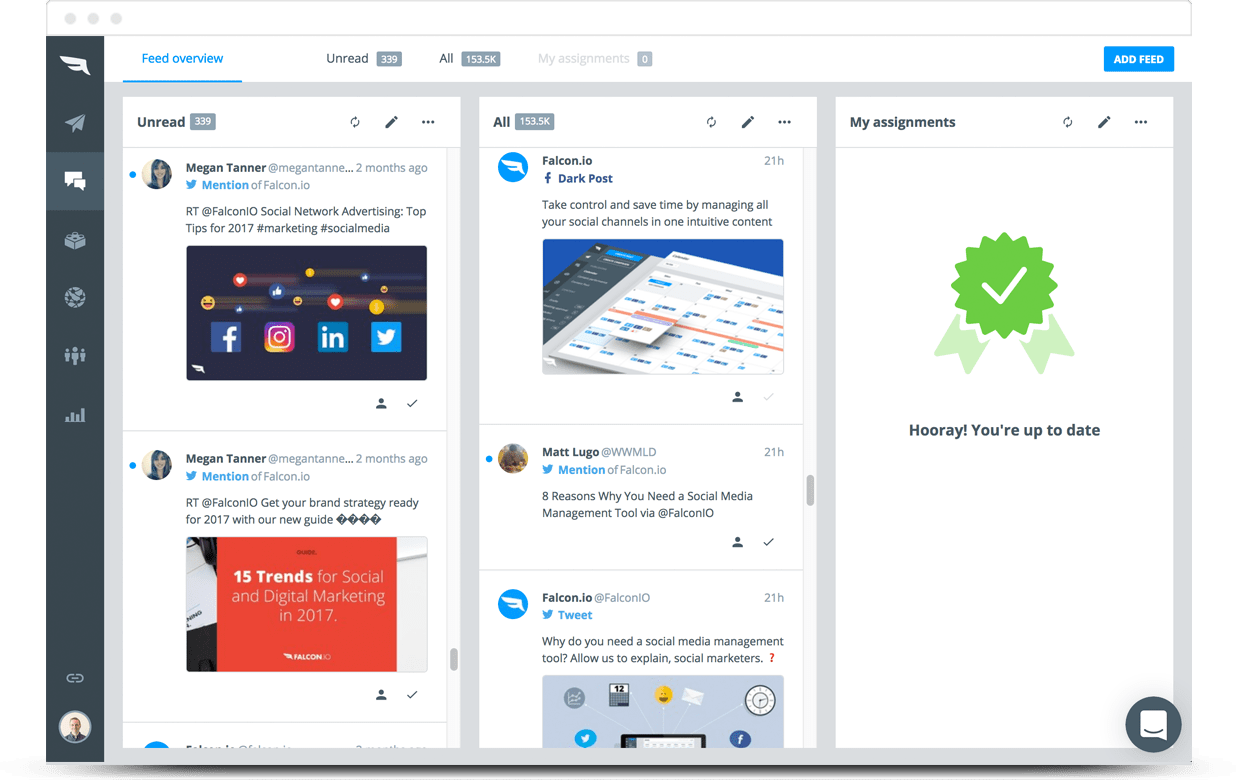The width and height of the screenshot is (1244, 780).
Task: Open the support chat widget button
Action: click(x=1153, y=724)
